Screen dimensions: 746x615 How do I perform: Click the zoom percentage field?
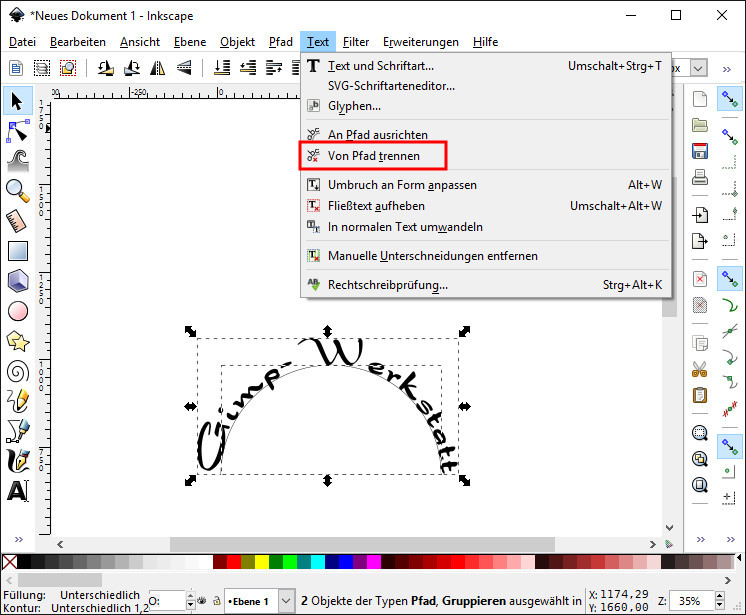[691, 601]
